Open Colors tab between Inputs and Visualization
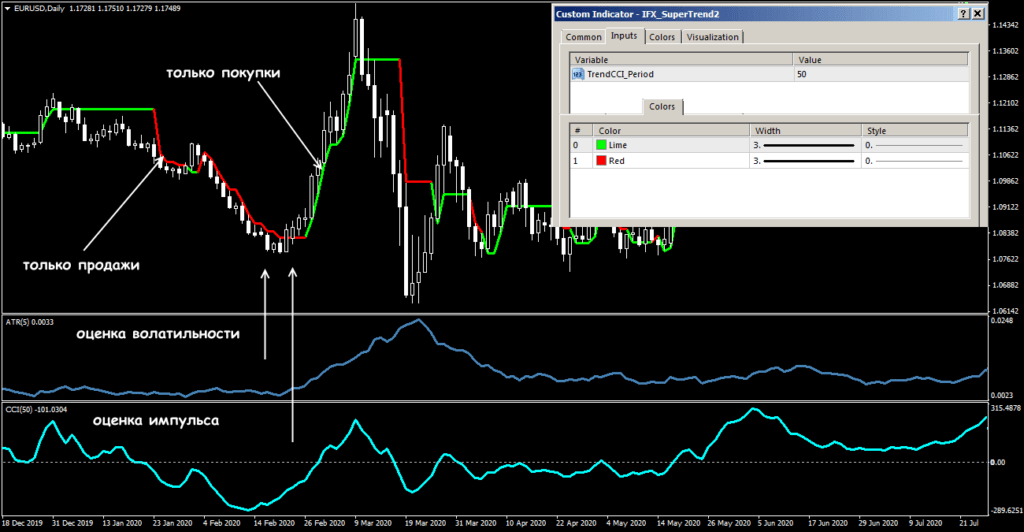Viewport: 1024px width, 532px height. [x=662, y=37]
